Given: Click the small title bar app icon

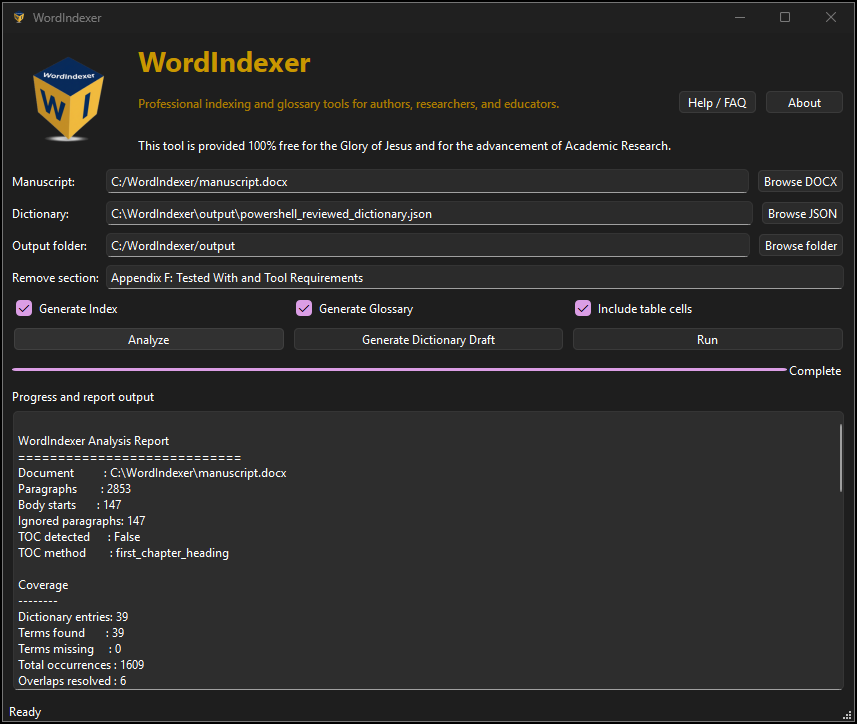Looking at the screenshot, I should click(19, 17).
